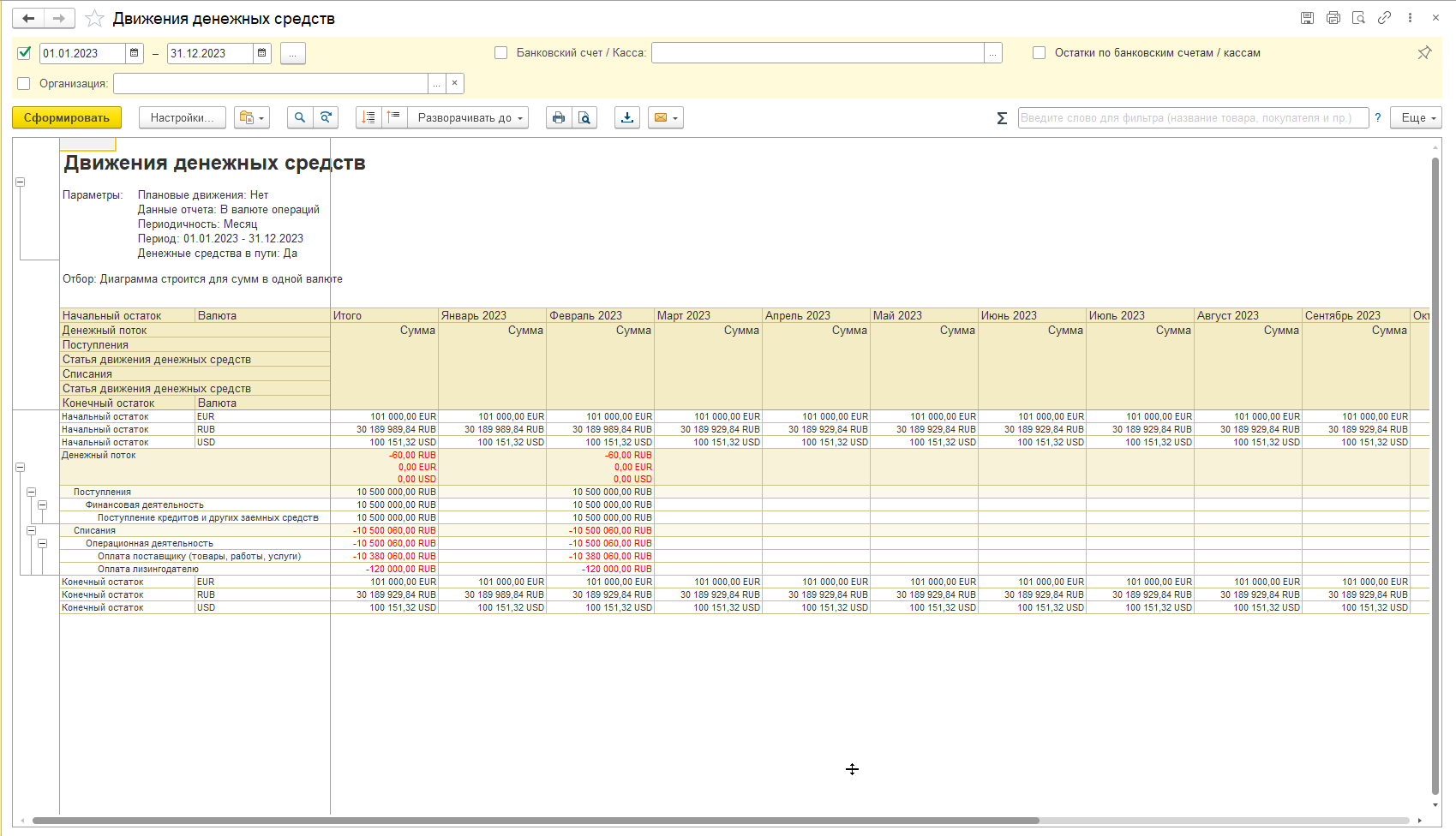1456x836 pixels.
Task: Open help for filter (question mark)
Action: coord(1378,118)
